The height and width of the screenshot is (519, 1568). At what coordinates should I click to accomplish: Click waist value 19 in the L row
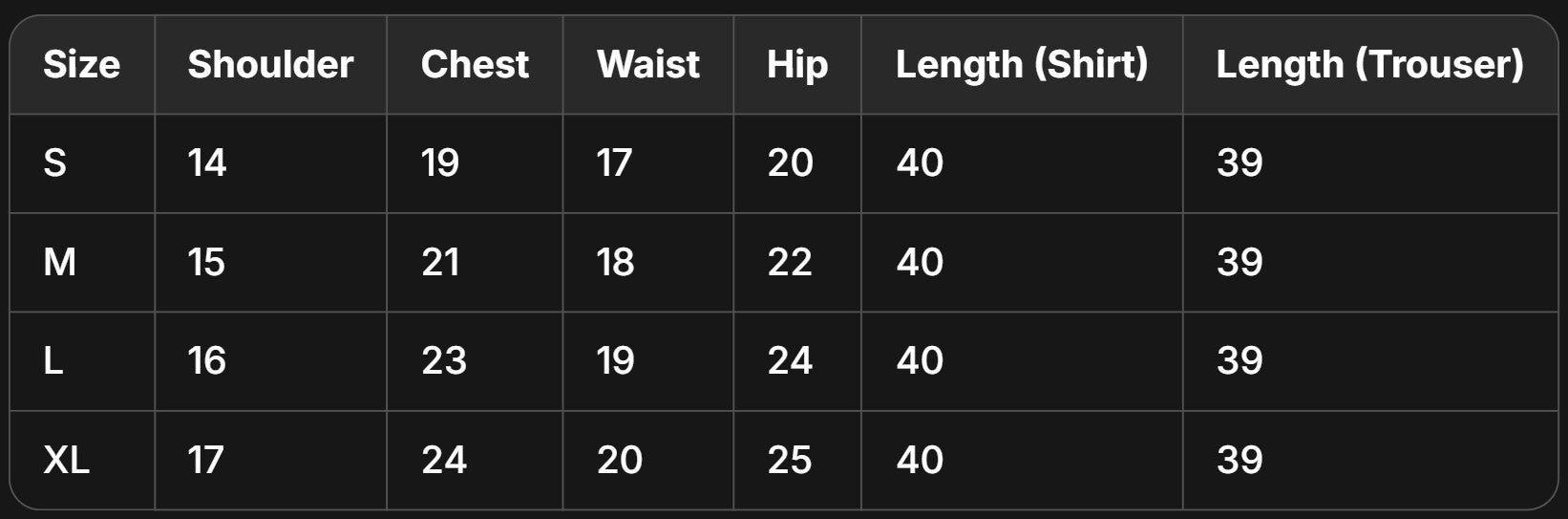(615, 361)
